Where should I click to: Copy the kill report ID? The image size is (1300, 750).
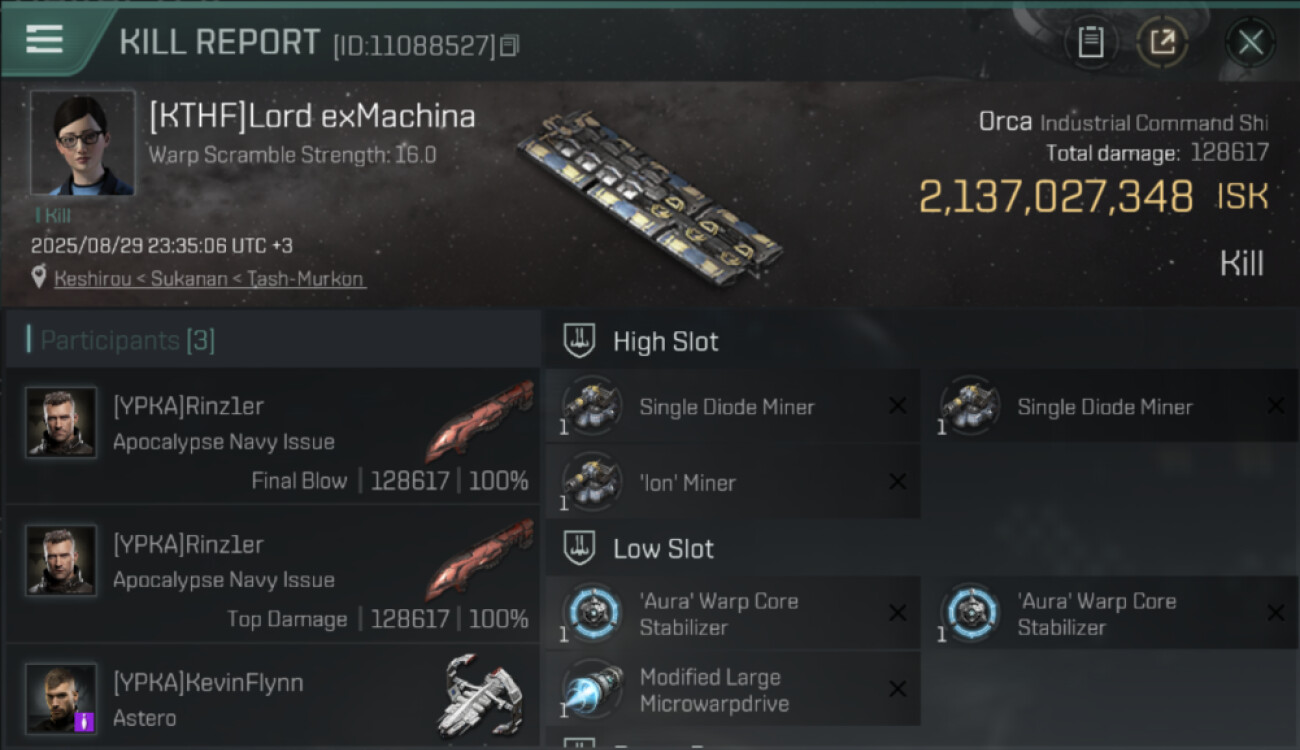point(510,46)
